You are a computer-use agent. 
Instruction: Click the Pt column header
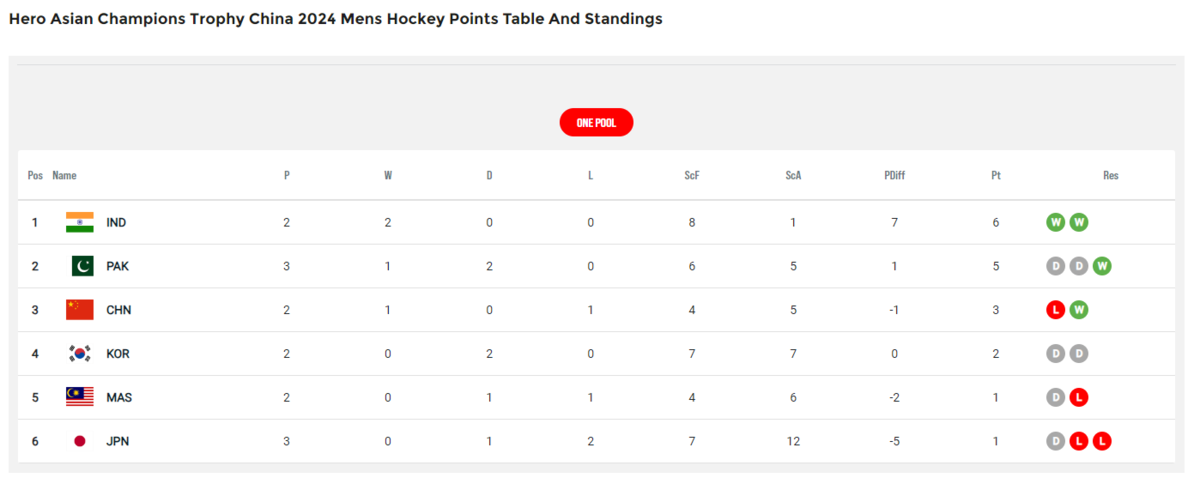pos(996,175)
